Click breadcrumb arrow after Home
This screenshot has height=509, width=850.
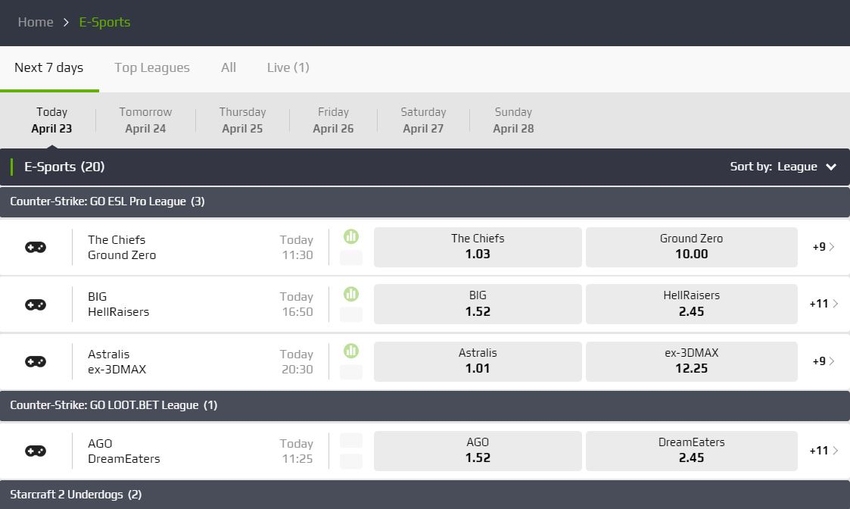tap(66, 22)
